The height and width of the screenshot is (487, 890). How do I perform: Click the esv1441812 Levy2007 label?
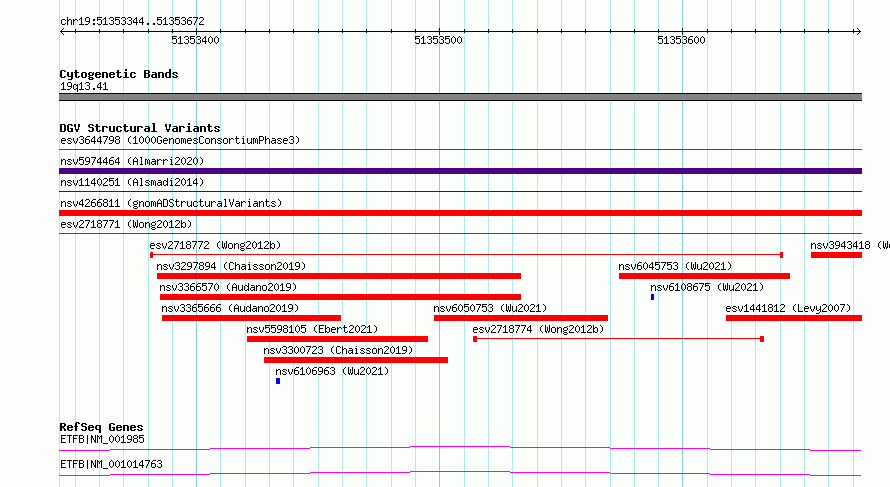(x=788, y=308)
